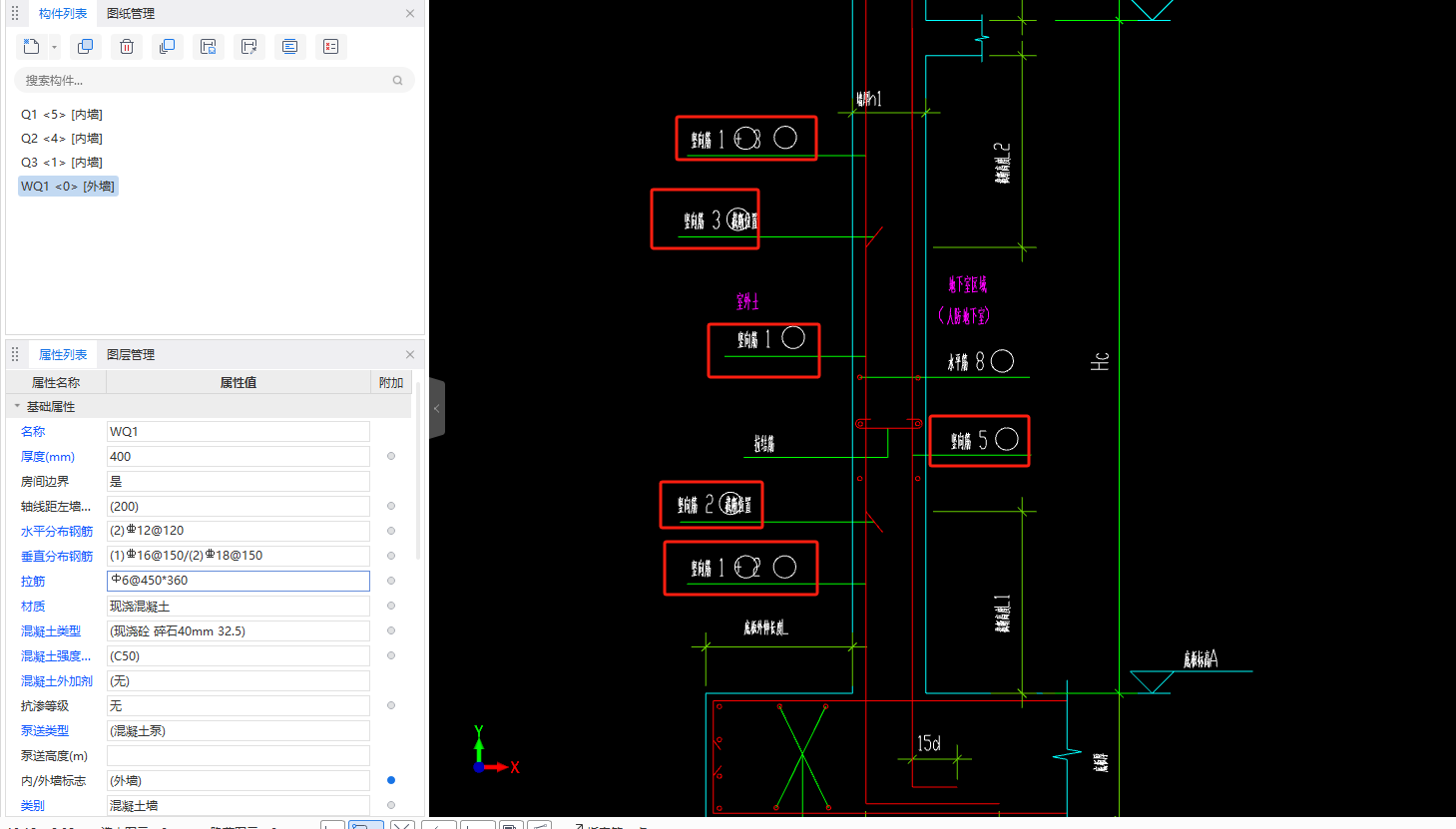The image size is (1456, 829).
Task: Toggle the 附加 radio for 厚度(mm)
Action: coord(391,456)
